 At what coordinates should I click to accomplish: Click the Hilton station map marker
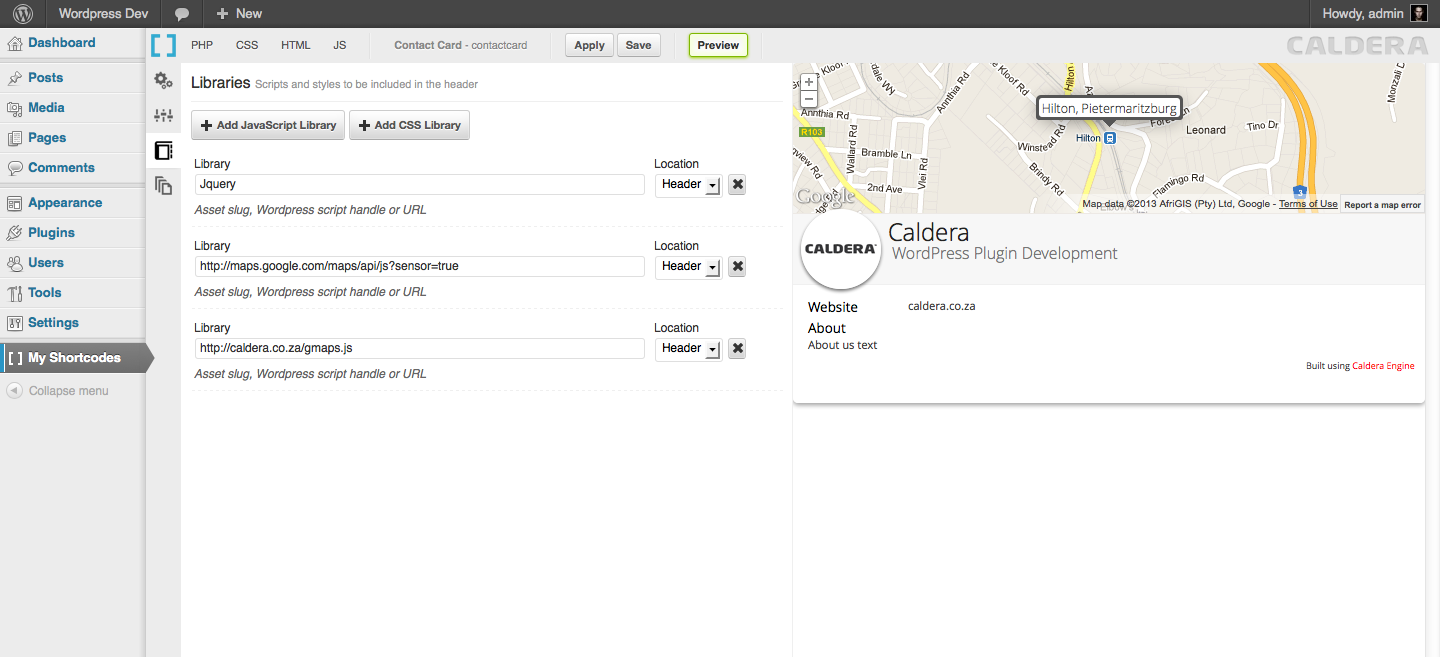click(1110, 138)
